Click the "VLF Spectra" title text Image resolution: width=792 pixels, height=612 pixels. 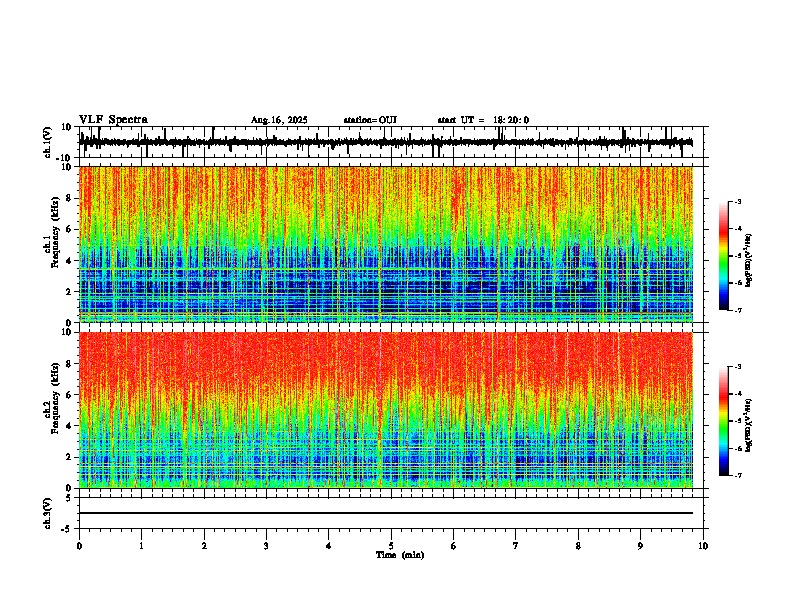(x=113, y=120)
